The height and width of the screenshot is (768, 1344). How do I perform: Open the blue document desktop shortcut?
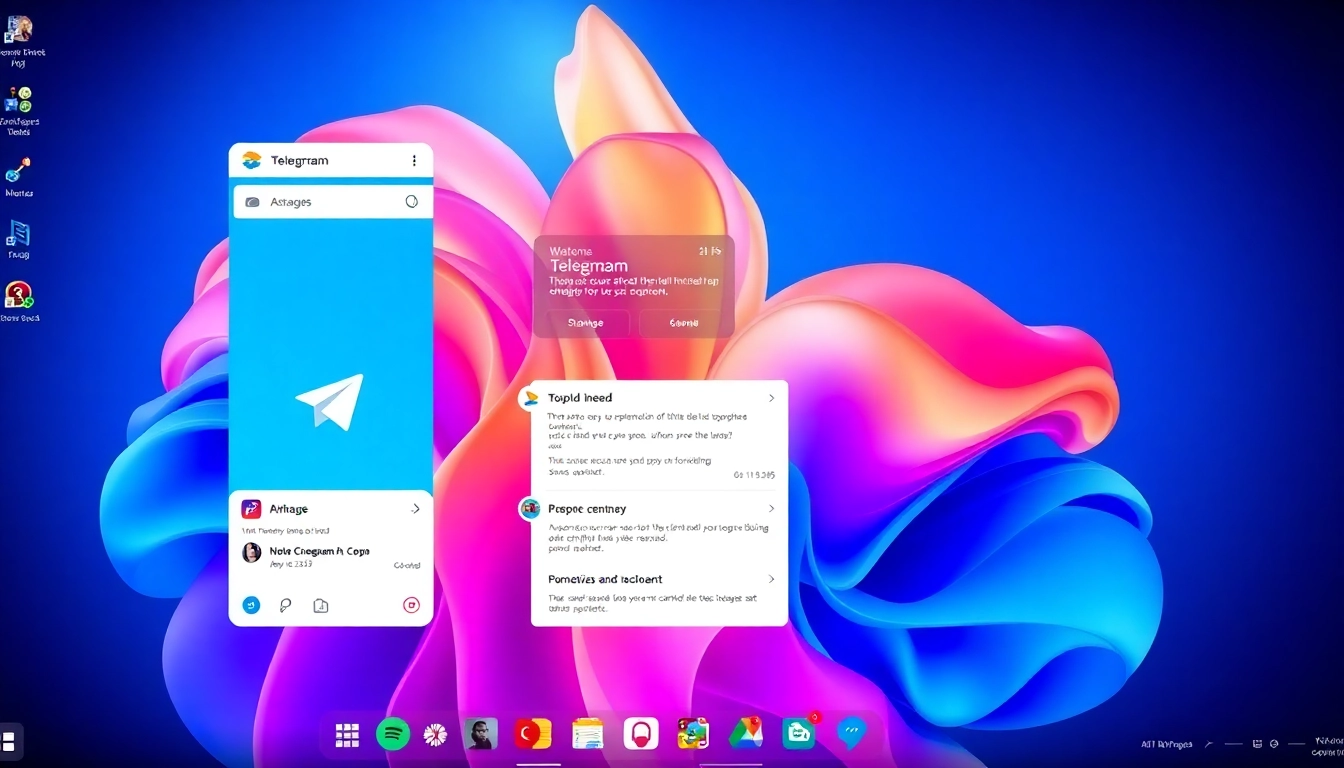(x=18, y=233)
